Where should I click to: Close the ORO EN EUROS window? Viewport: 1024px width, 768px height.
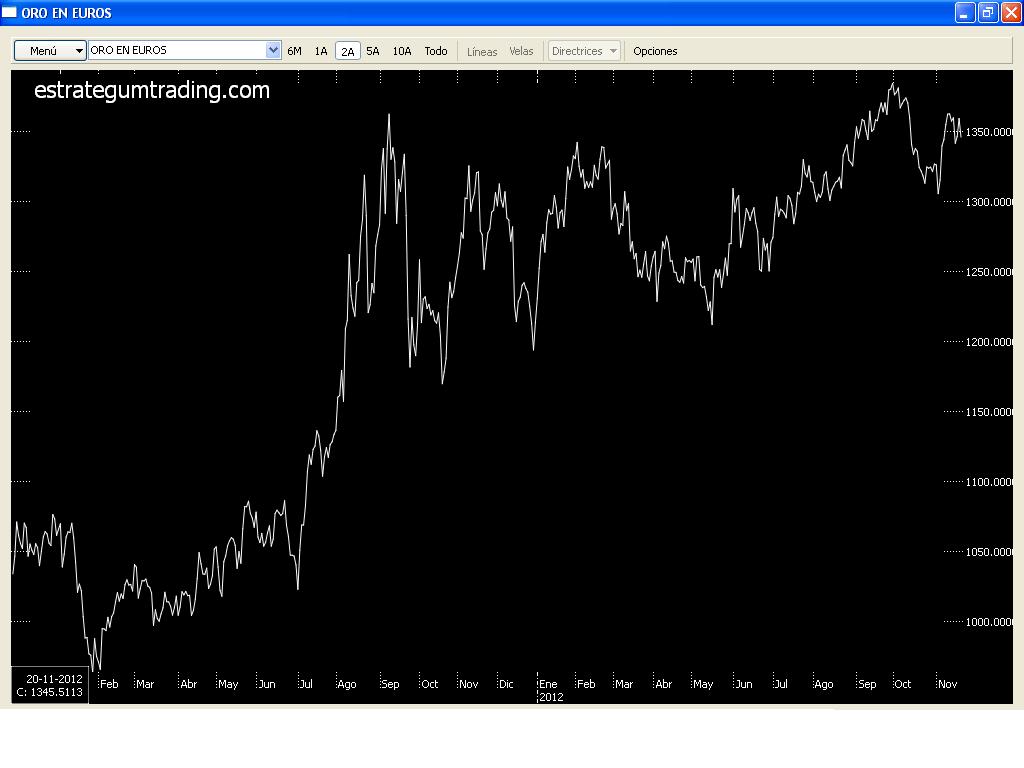click(x=1011, y=12)
